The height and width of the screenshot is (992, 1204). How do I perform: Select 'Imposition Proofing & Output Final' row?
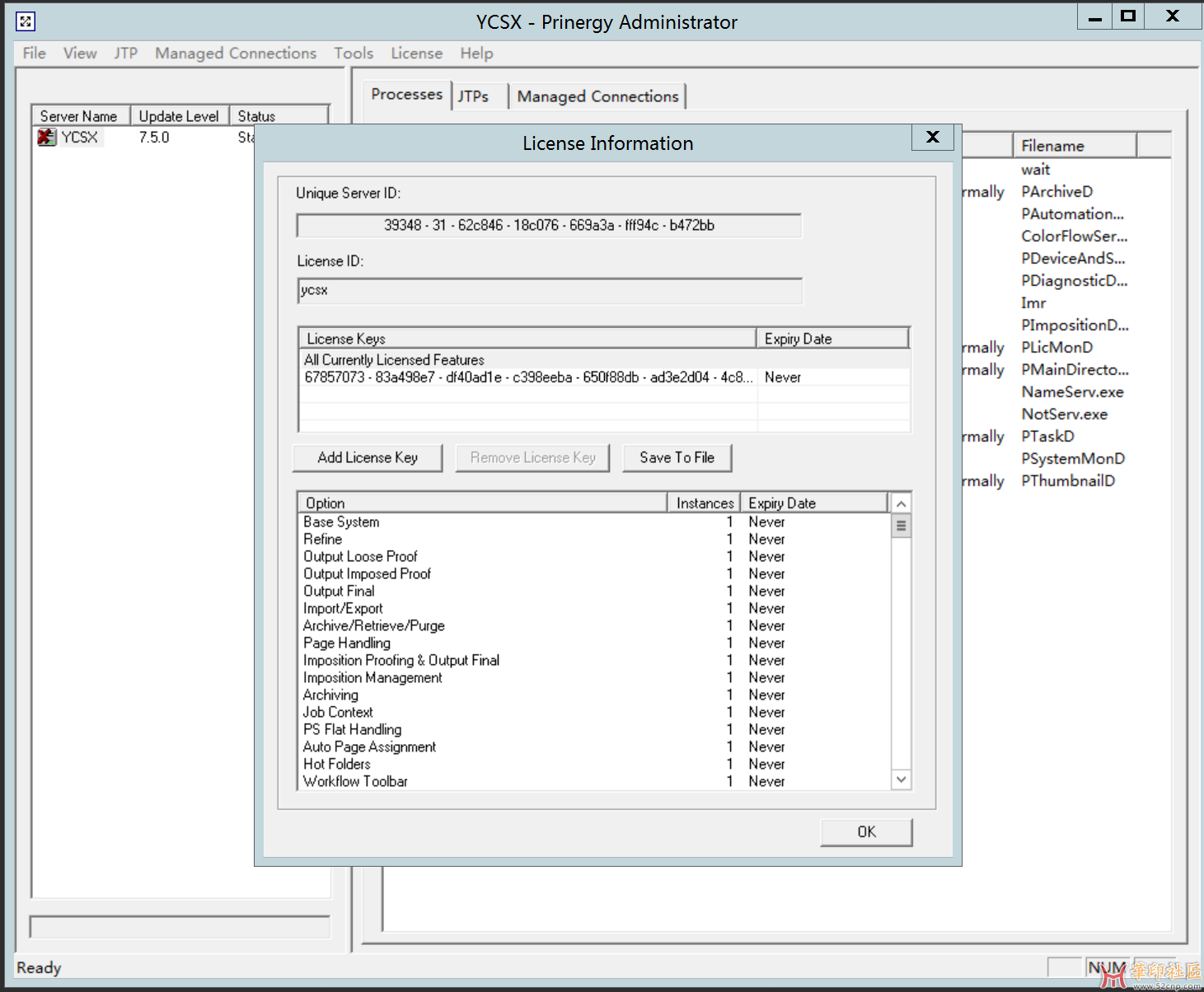(595, 660)
